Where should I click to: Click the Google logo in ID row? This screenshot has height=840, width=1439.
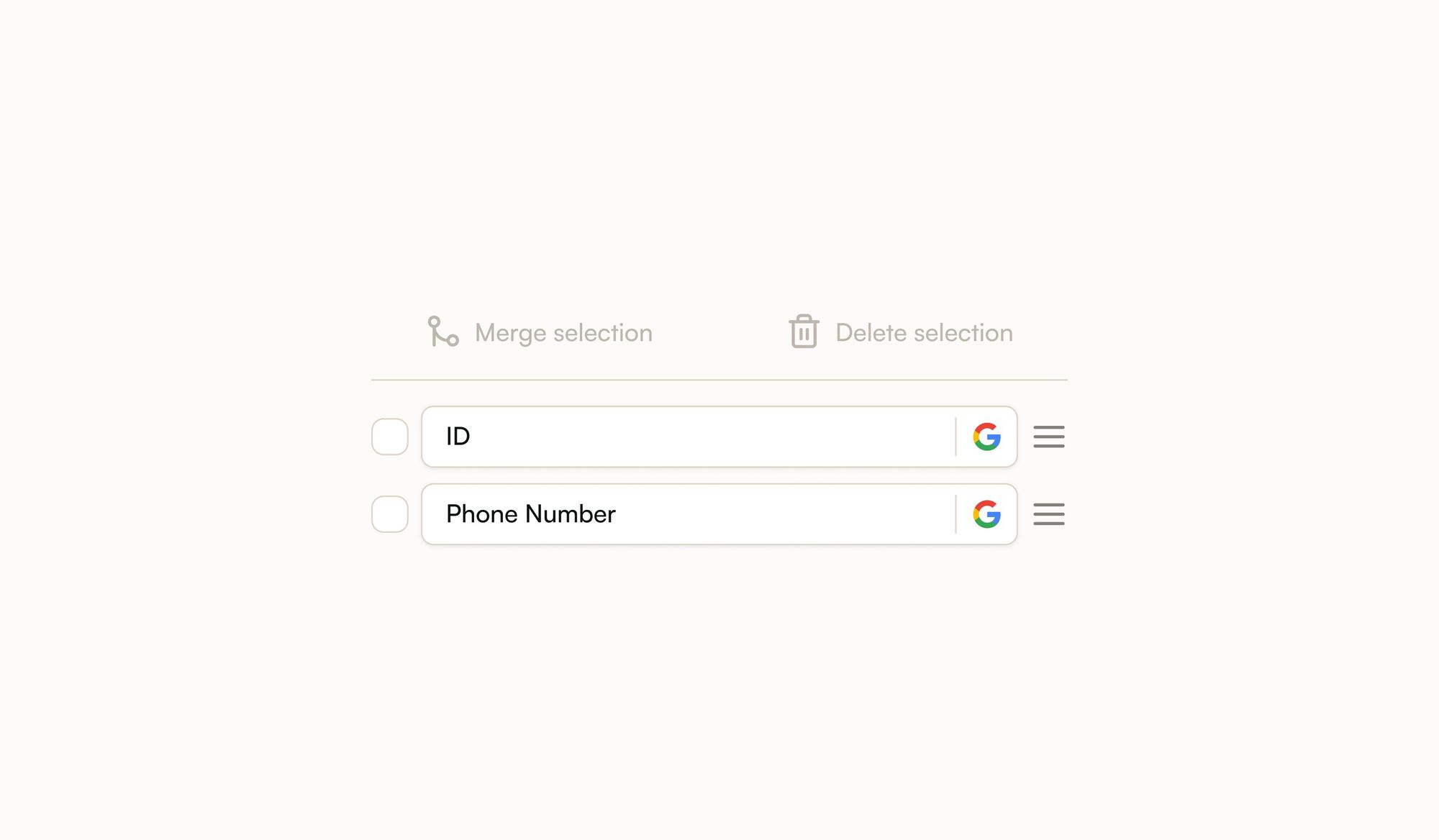click(x=987, y=437)
